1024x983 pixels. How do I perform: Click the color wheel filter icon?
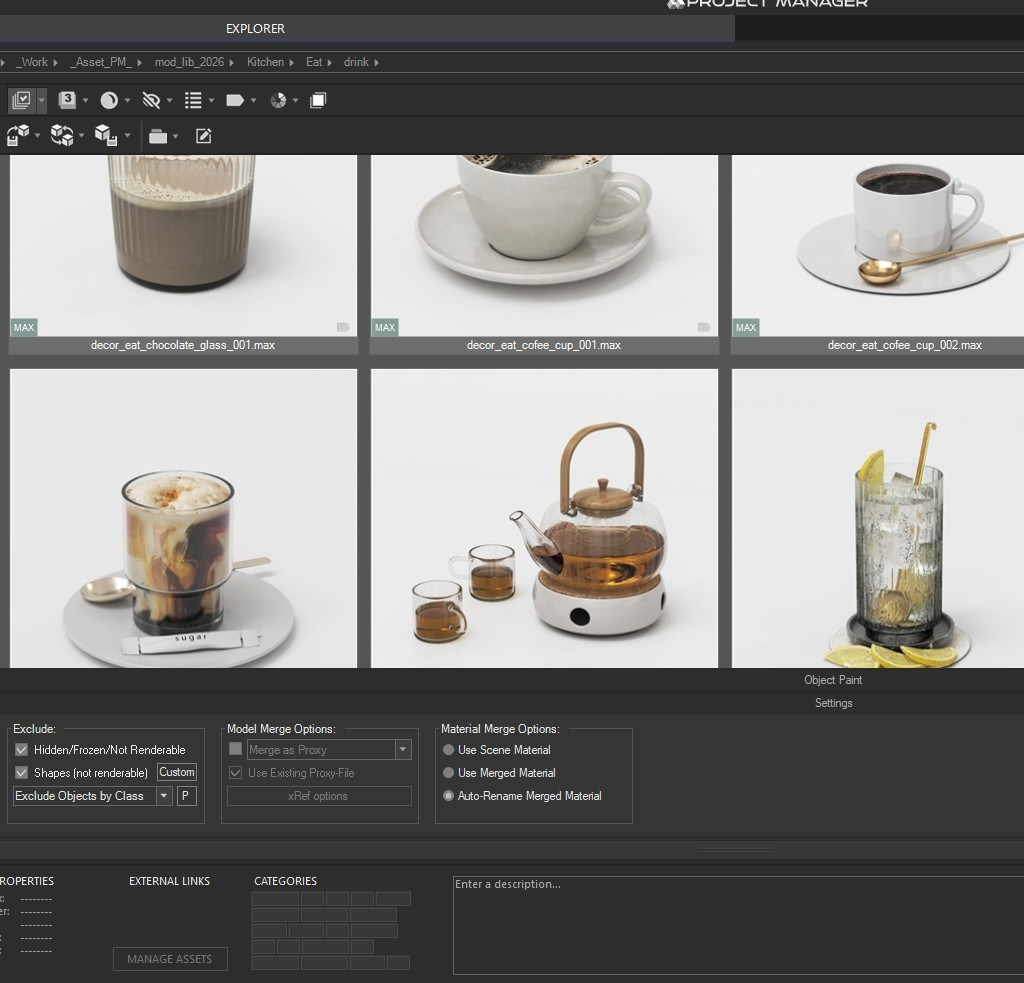click(279, 100)
